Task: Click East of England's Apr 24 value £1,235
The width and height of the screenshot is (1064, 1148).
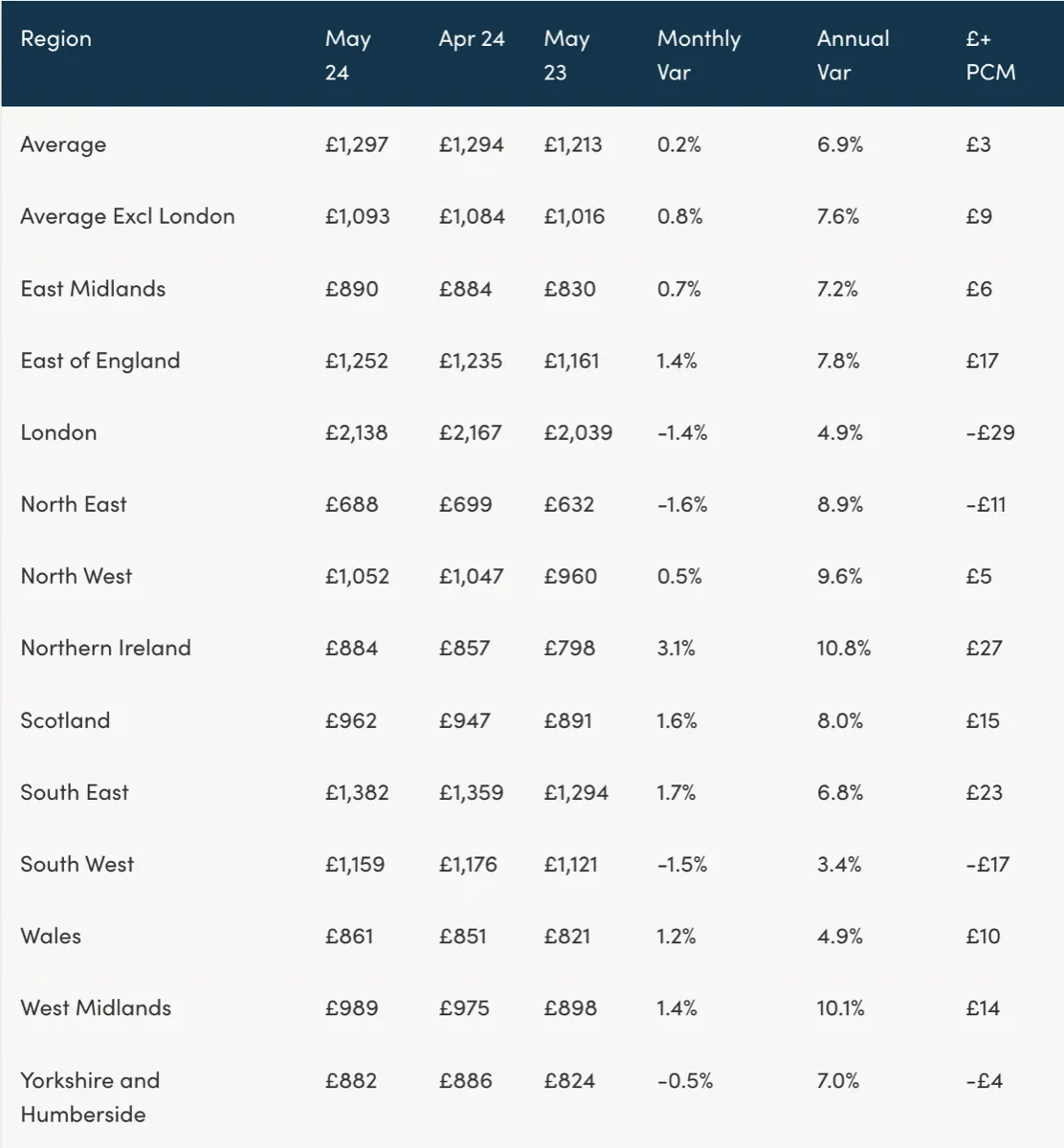Action: [471, 361]
